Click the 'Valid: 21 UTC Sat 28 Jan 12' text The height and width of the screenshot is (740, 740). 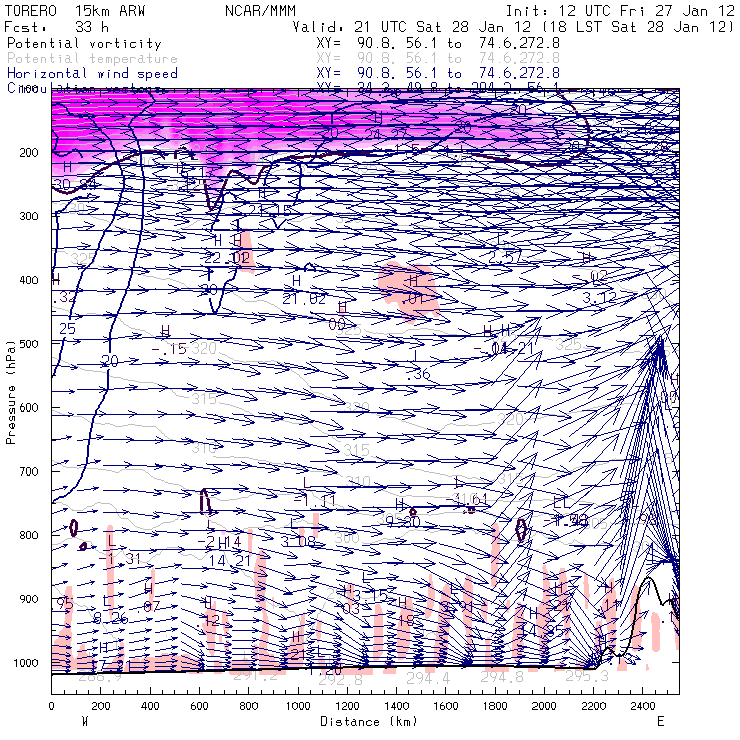point(412,27)
